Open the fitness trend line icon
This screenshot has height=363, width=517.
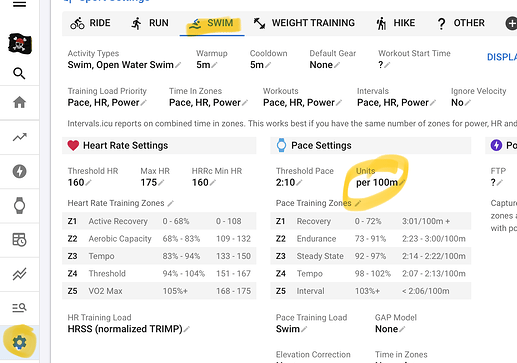(x=19, y=137)
